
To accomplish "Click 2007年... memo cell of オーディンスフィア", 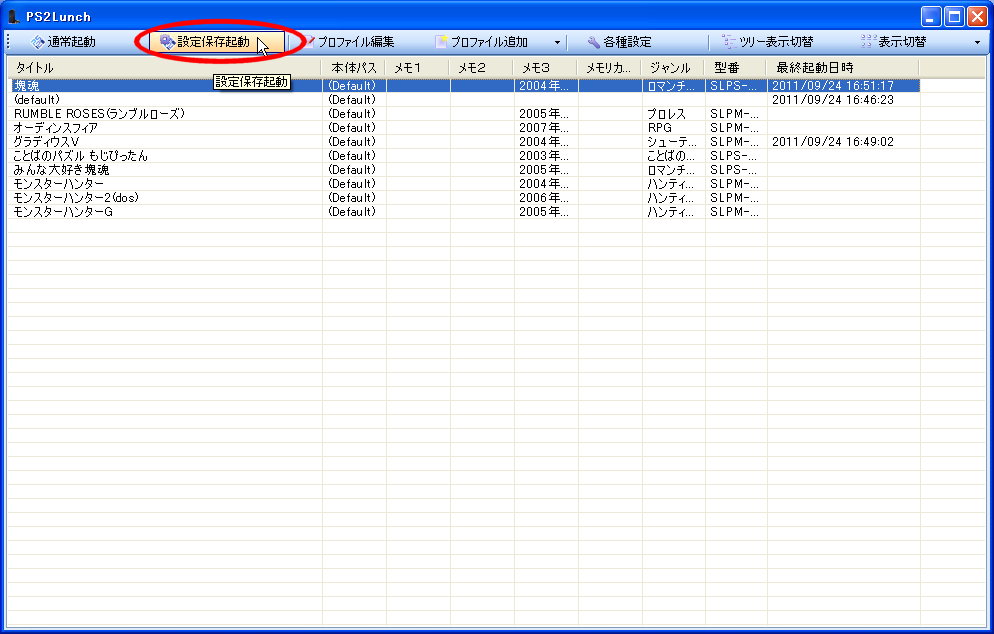I will point(544,127).
